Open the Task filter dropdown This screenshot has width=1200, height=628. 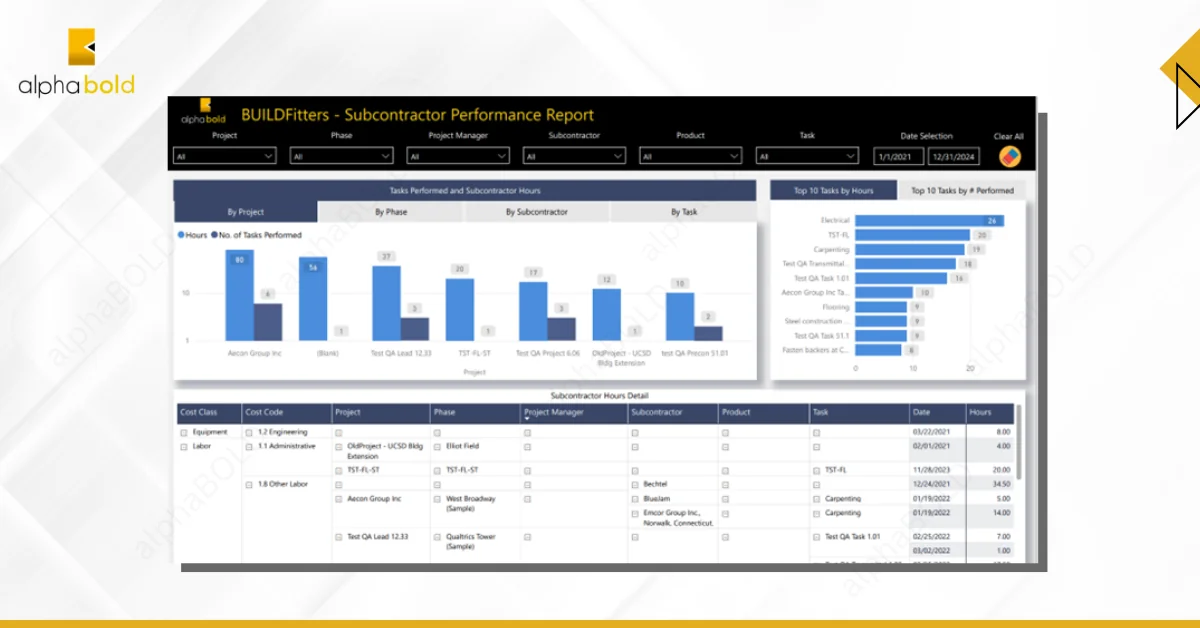[808, 156]
